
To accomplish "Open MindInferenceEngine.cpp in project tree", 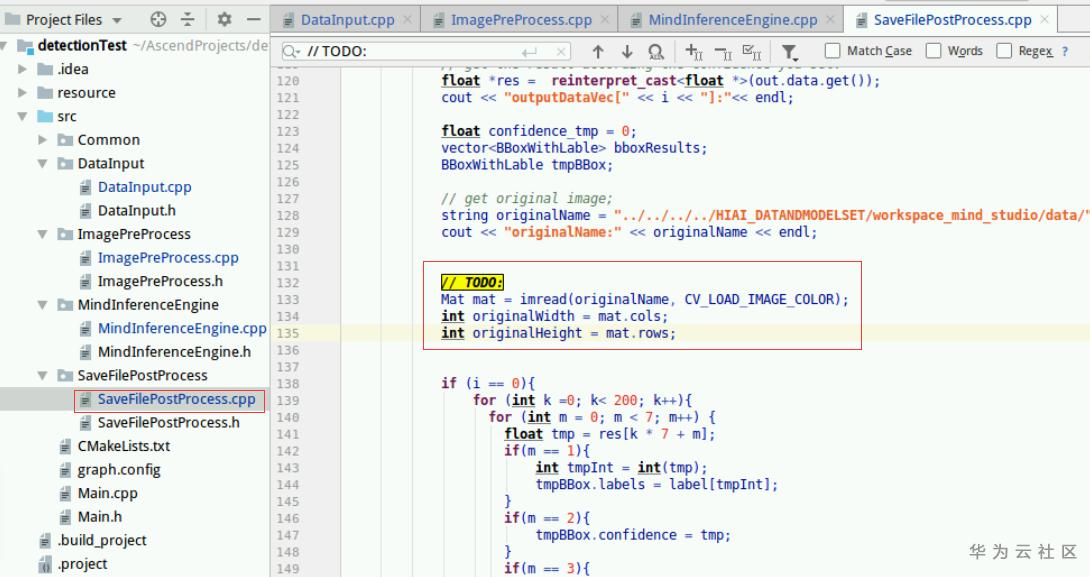I will [x=181, y=328].
